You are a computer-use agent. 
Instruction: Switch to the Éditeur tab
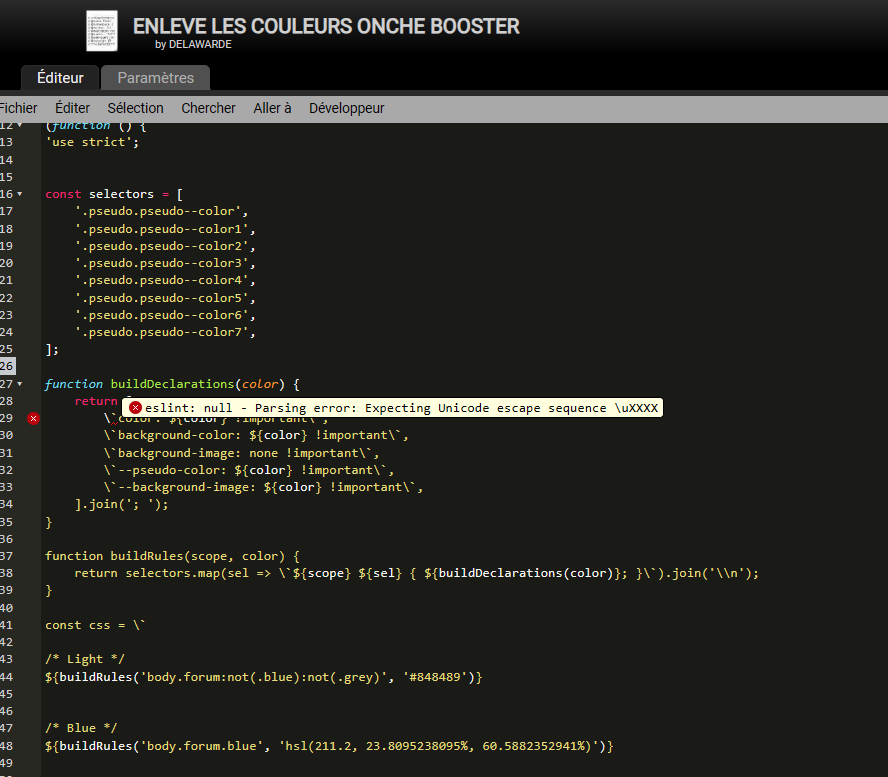pos(60,78)
